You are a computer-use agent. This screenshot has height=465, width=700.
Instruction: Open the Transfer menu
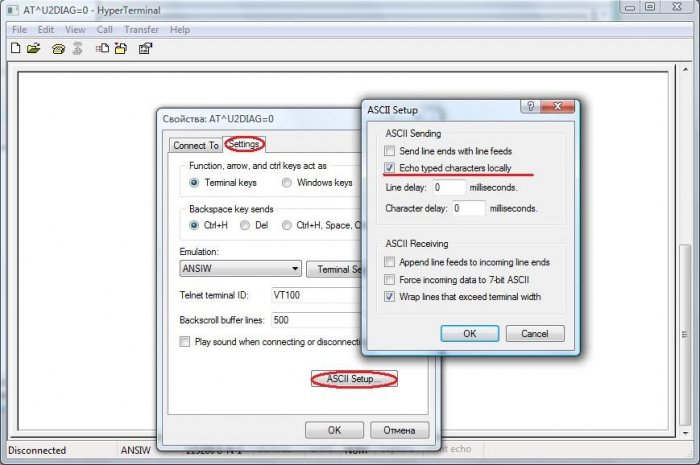coord(141,30)
